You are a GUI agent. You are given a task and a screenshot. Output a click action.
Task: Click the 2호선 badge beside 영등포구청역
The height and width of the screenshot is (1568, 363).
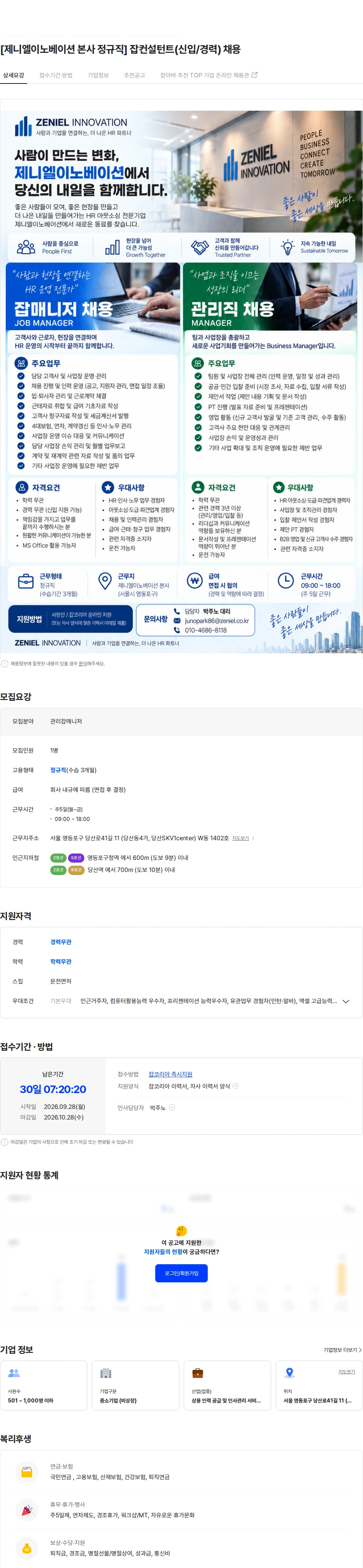[x=59, y=858]
